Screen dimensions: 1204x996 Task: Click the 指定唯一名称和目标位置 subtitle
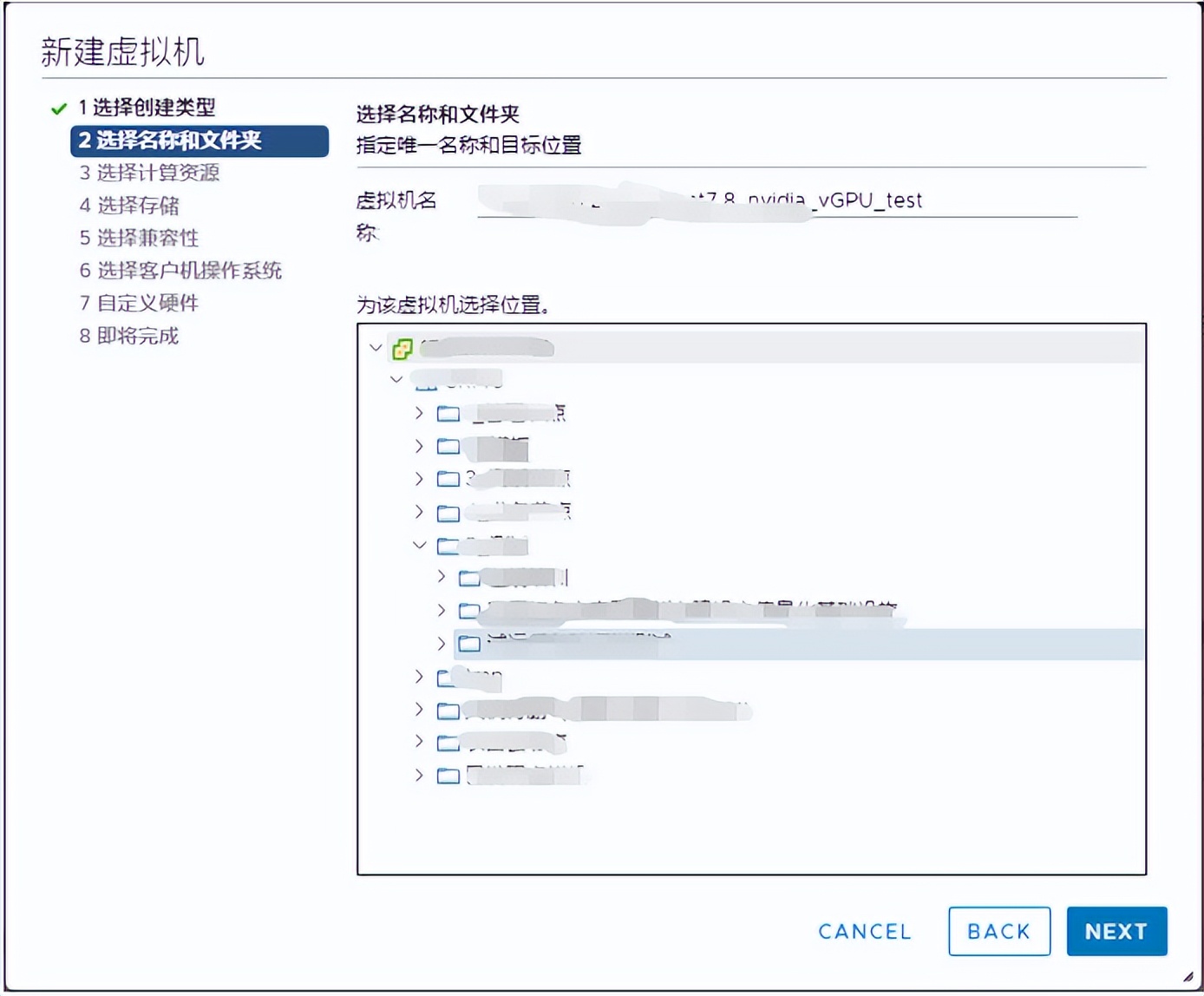pyautogui.click(x=468, y=145)
